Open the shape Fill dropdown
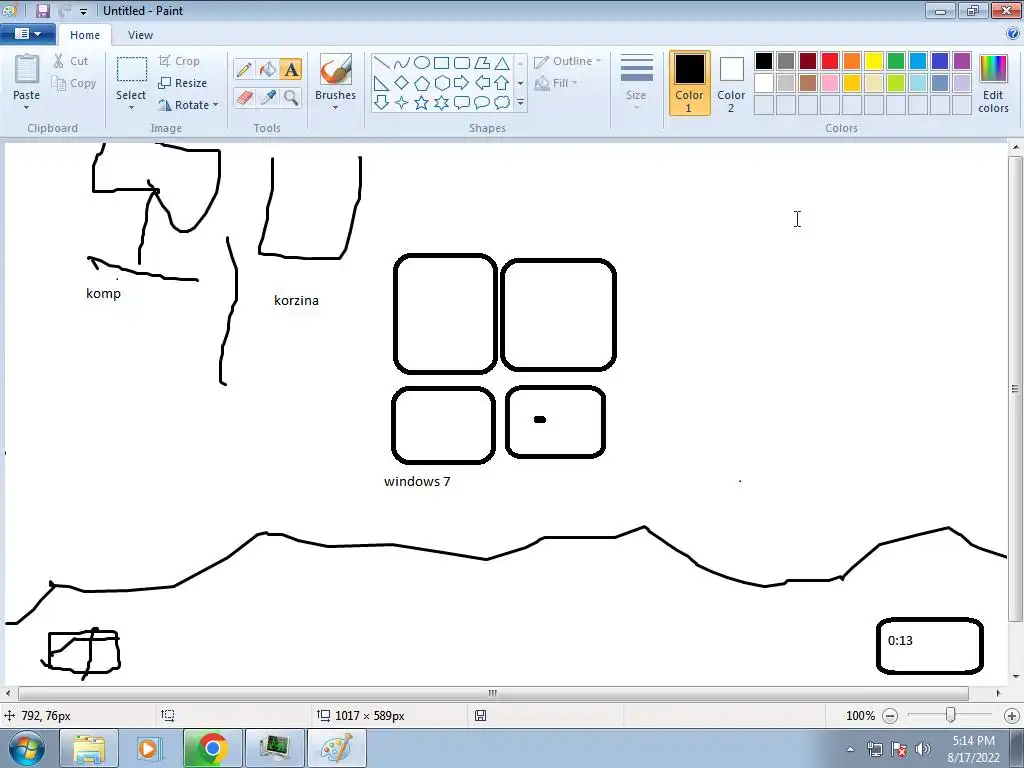This screenshot has height=768, width=1024. tap(556, 83)
